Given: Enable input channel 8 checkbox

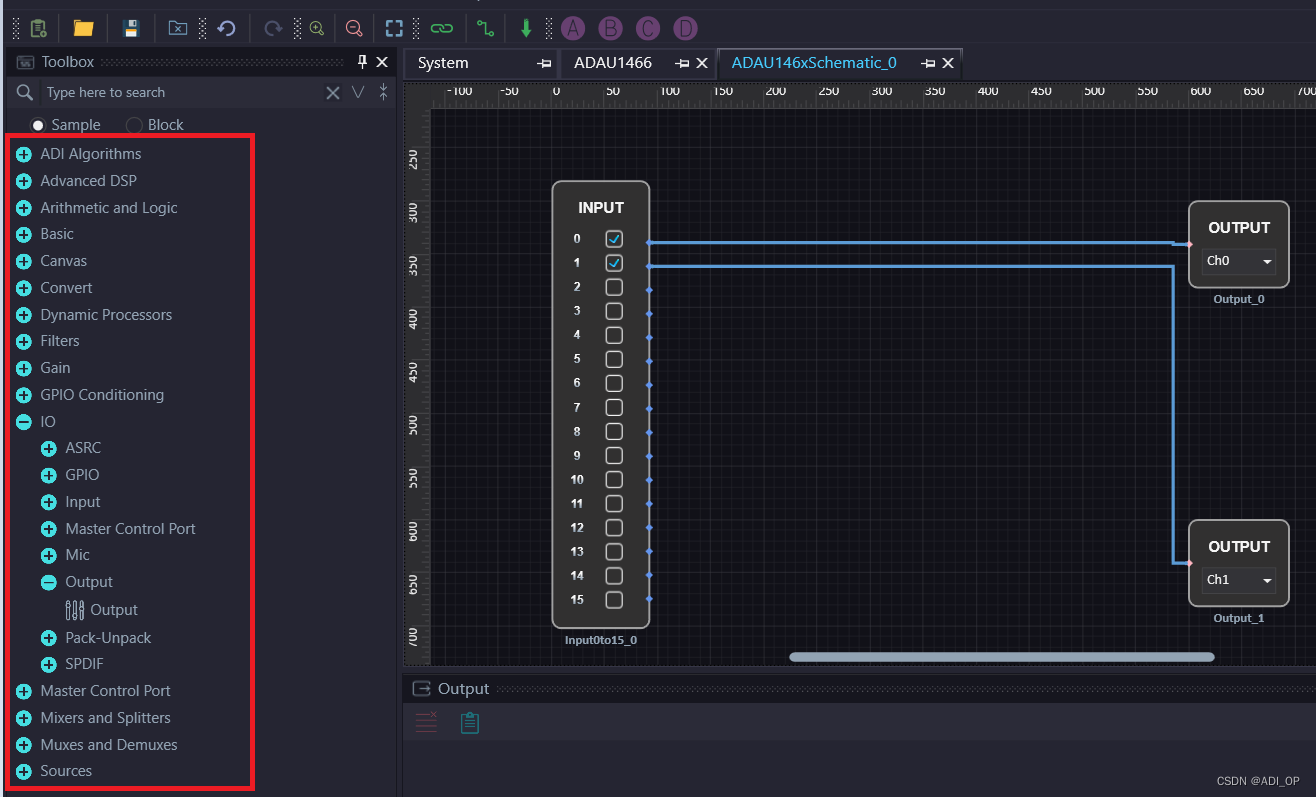Looking at the screenshot, I should coord(614,431).
